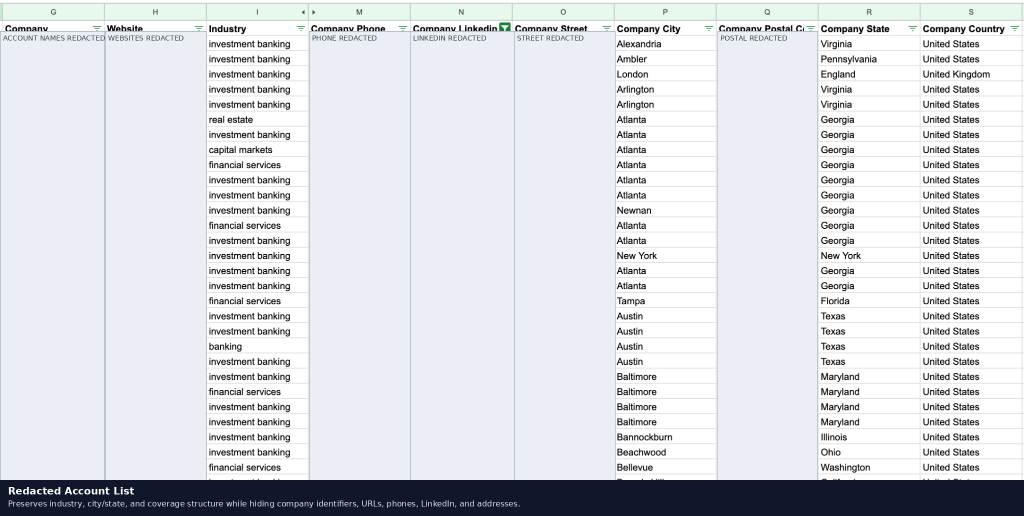This screenshot has height=516, width=1024.
Task: Select the Washington state cell
Action: pyautogui.click(x=869, y=467)
